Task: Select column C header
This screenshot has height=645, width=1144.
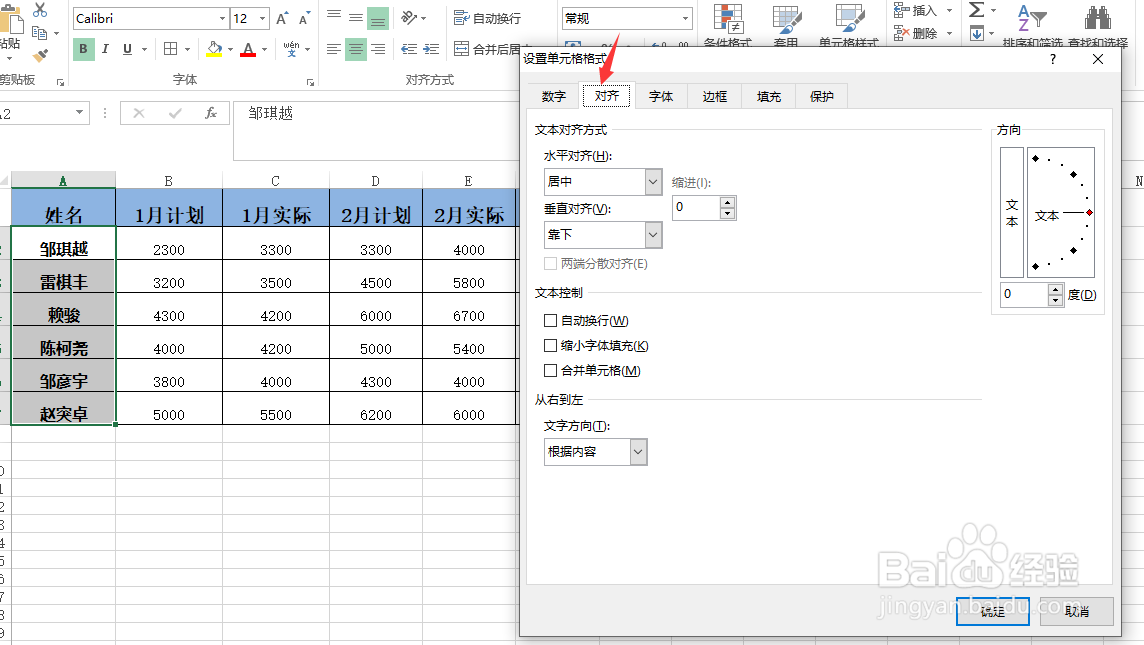Action: [275, 181]
